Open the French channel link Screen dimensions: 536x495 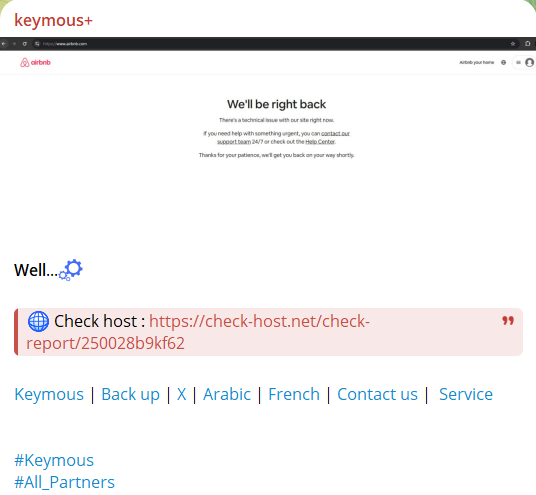[x=294, y=394]
